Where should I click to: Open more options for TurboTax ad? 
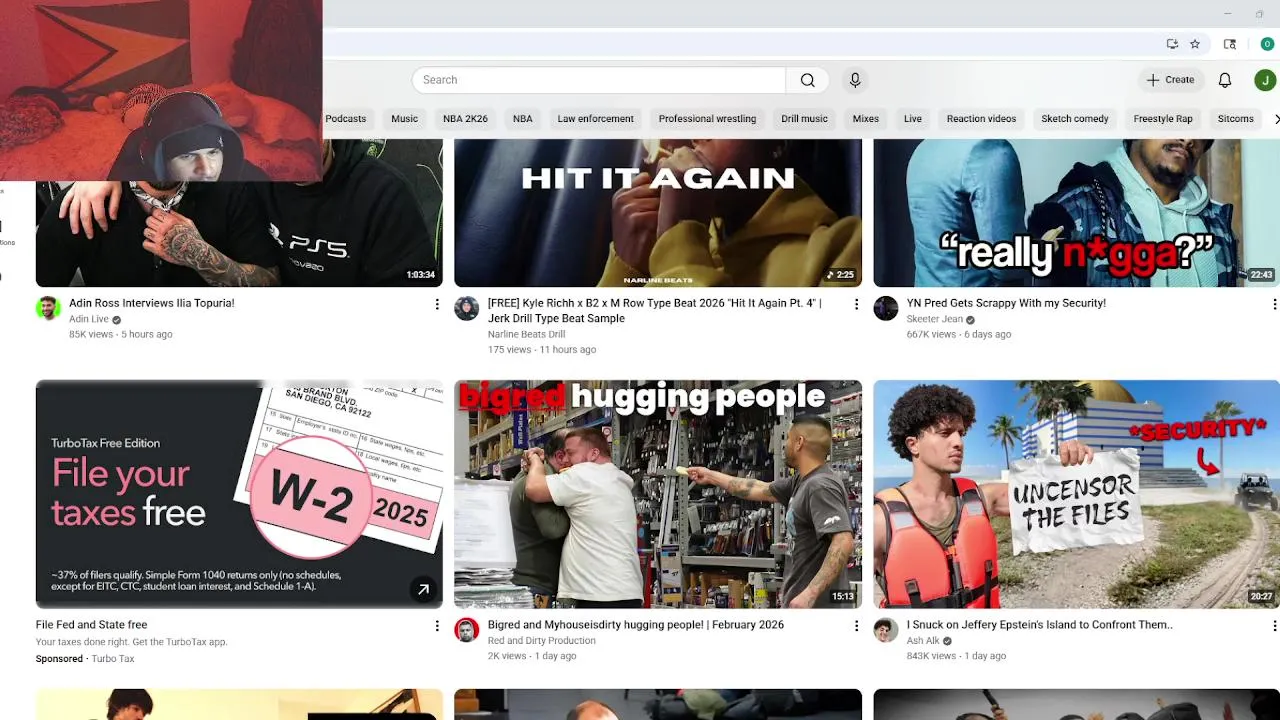(x=437, y=626)
